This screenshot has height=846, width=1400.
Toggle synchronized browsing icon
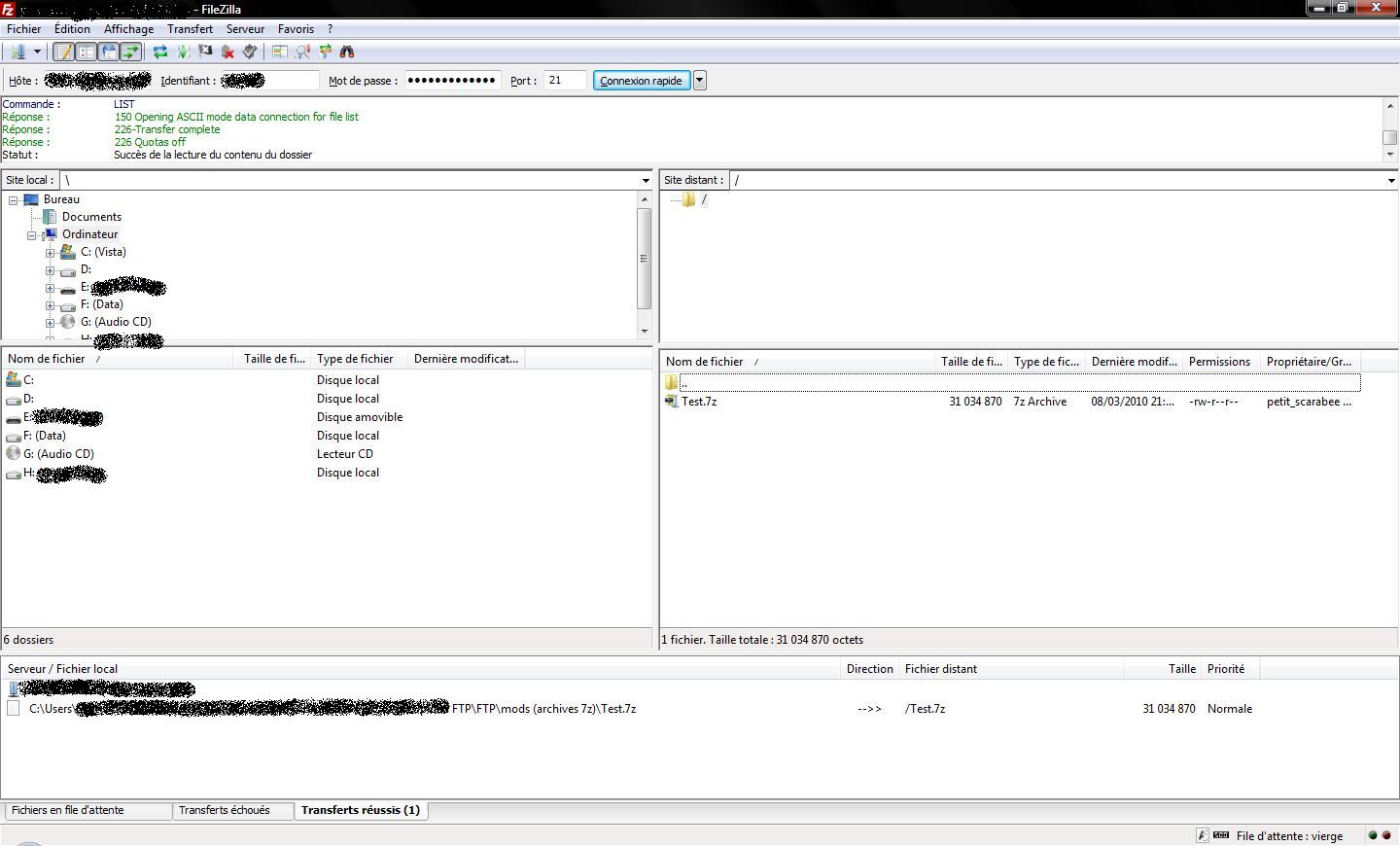click(x=325, y=52)
